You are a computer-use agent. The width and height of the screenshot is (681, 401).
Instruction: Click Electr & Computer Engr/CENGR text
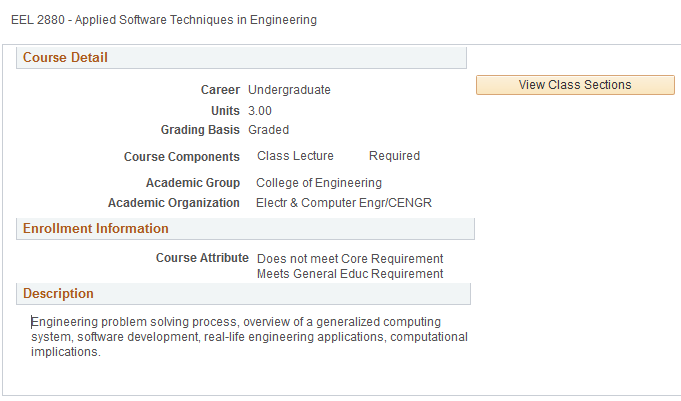tap(344, 203)
